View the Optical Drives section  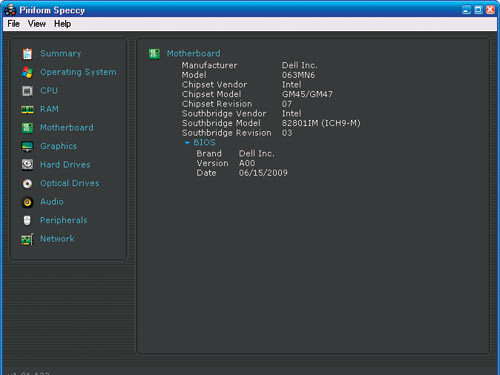tap(70, 183)
